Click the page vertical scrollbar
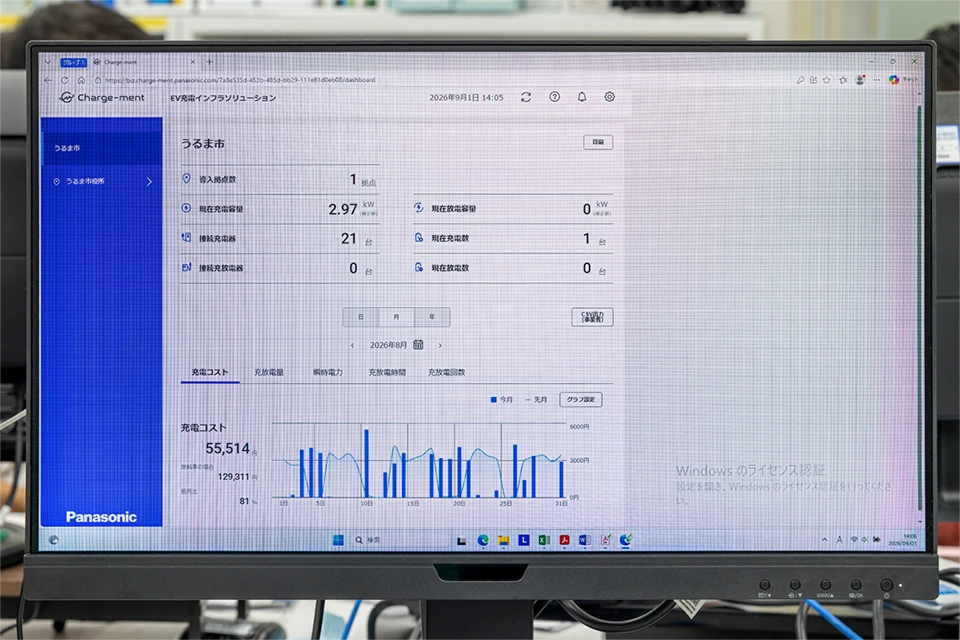960x640 pixels. click(920, 306)
